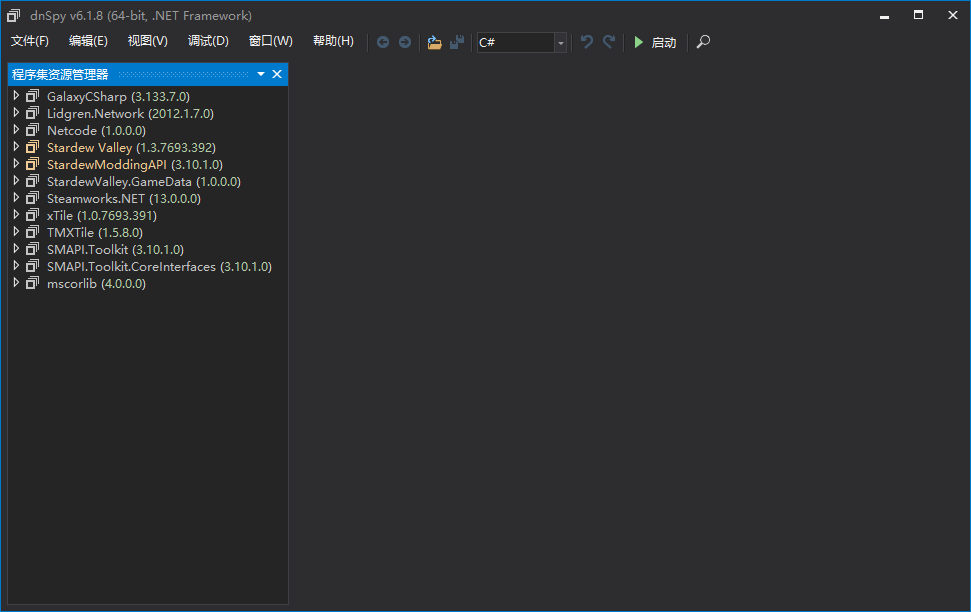Select StardewModdingAPI (3.10.1.0) entry
The width and height of the screenshot is (971, 612).
[134, 165]
